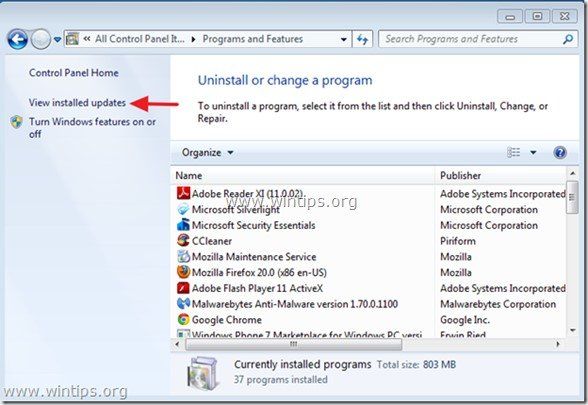
Task: Select Mozilla Firefox 20.0 icon entry
Action: (x=183, y=272)
